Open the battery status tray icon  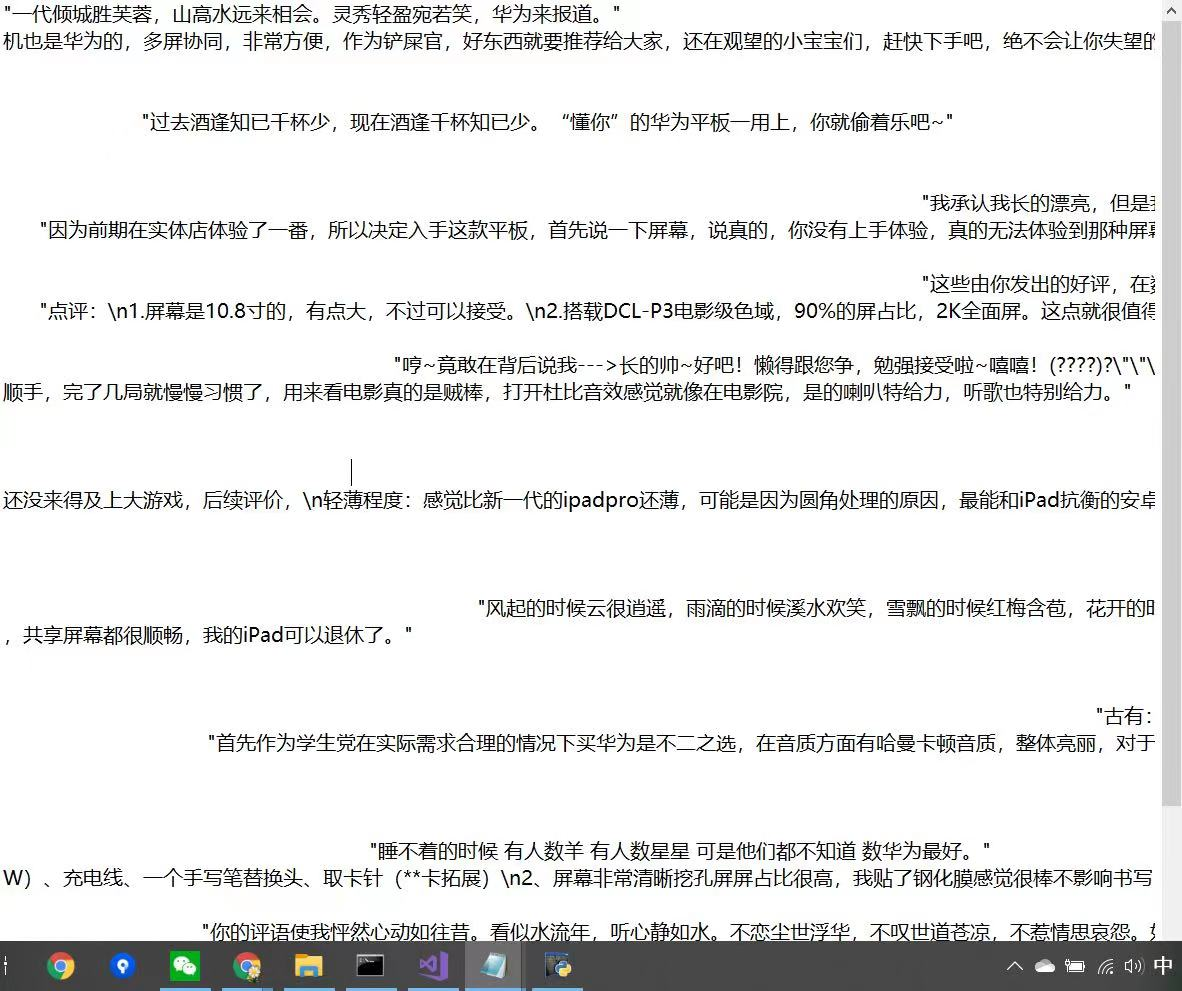pyautogui.click(x=1075, y=966)
